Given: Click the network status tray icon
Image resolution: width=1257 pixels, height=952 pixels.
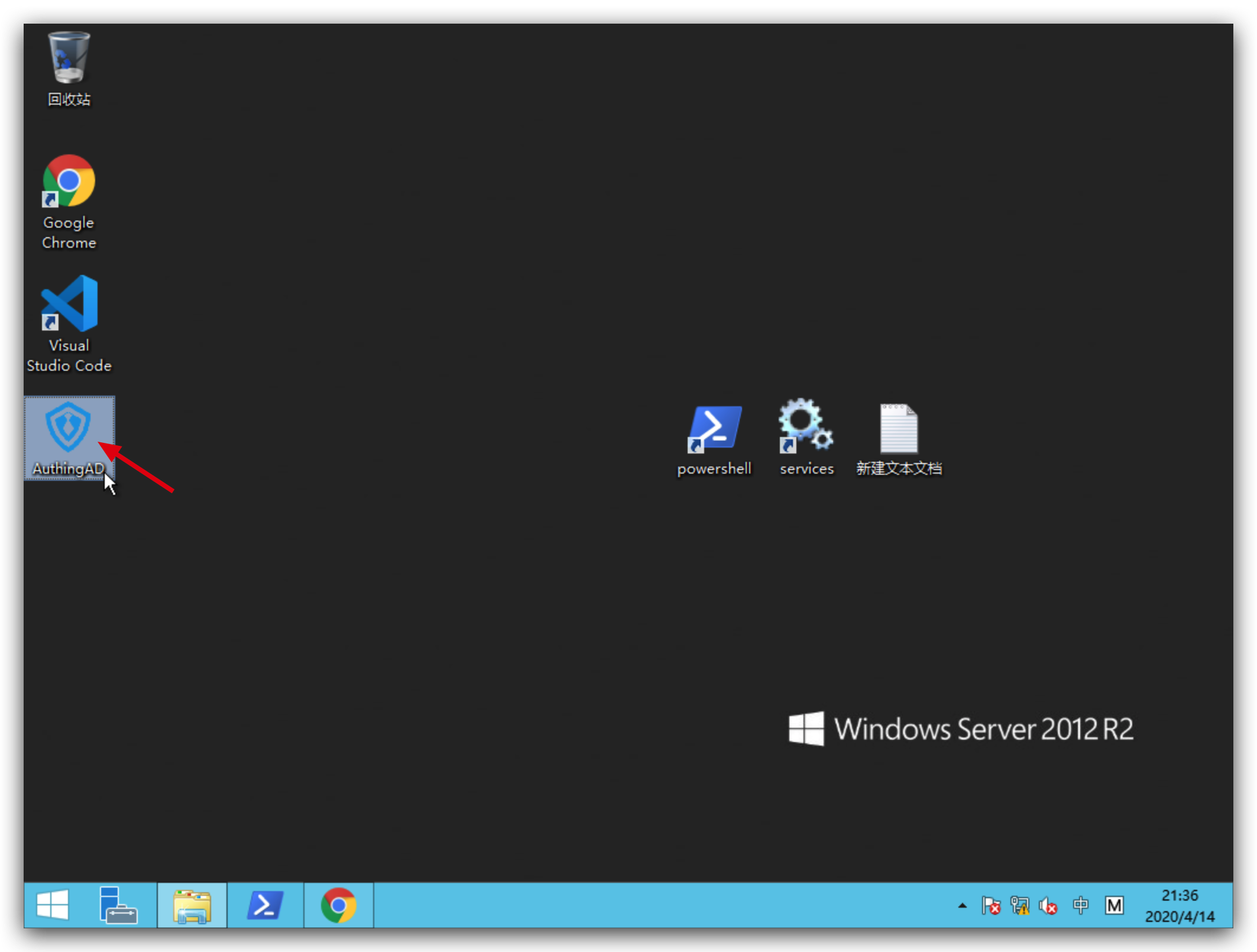Looking at the screenshot, I should [1020, 905].
